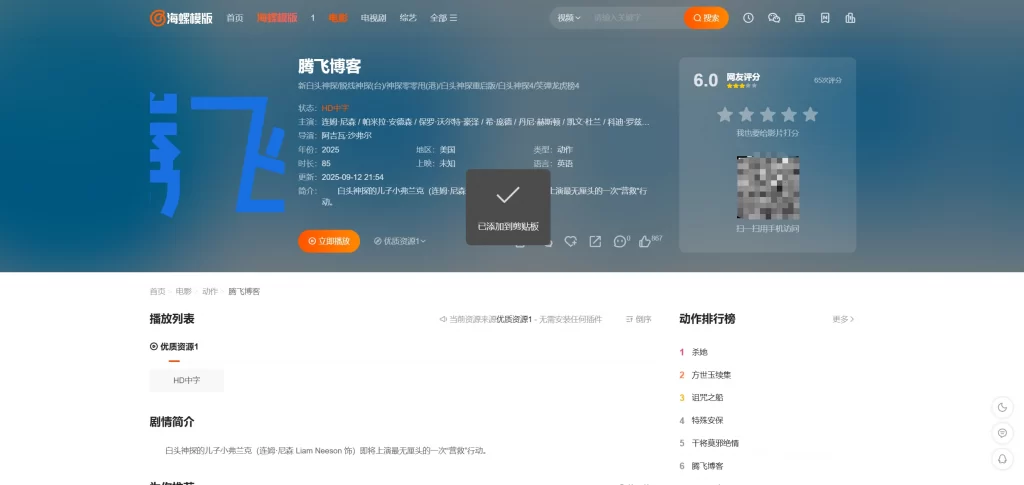Viewport: 1024px width, 485px height.
Task: Go to 首页 in top navigation
Action: click(235, 18)
